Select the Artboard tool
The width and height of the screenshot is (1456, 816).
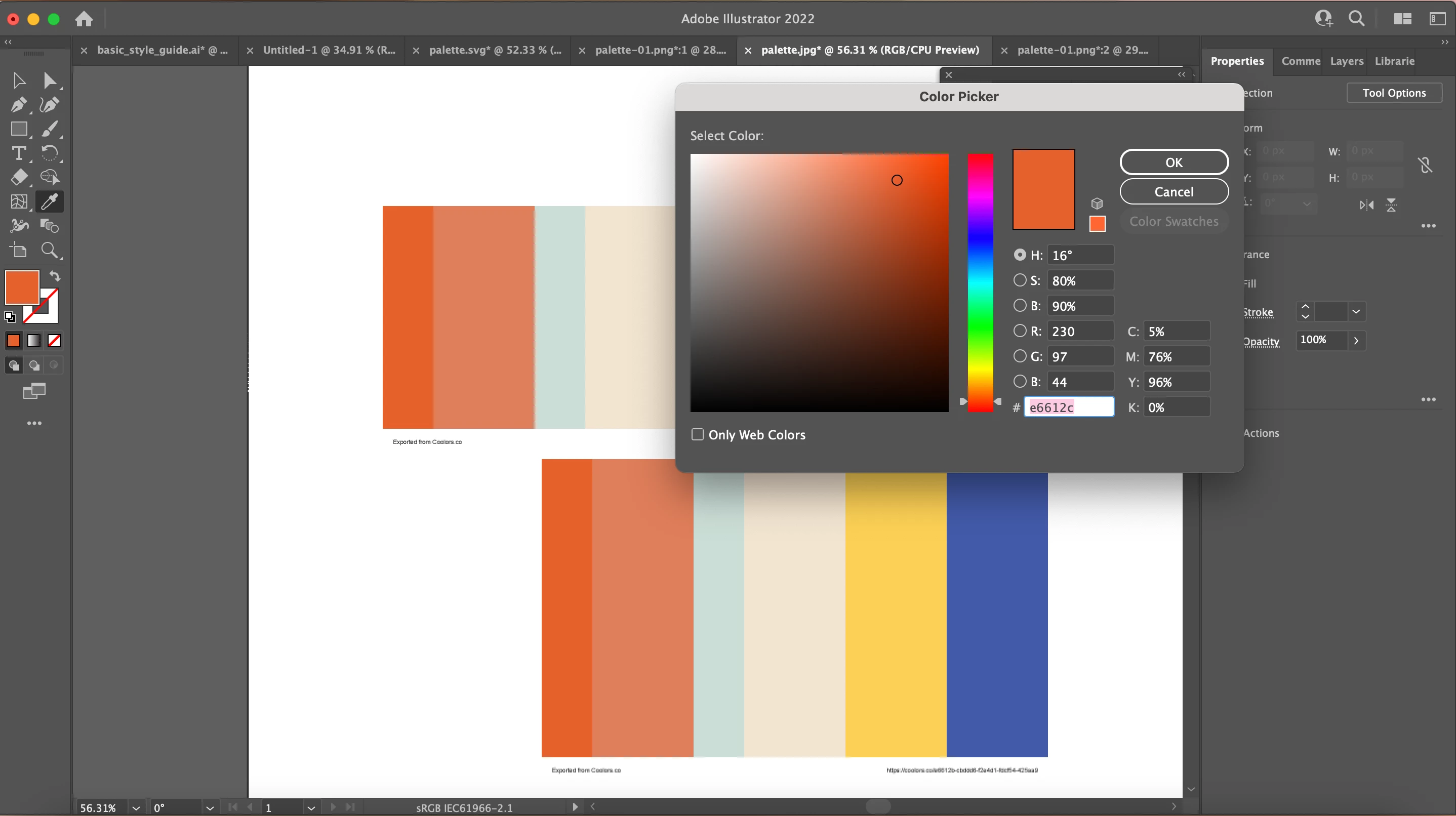point(18,251)
